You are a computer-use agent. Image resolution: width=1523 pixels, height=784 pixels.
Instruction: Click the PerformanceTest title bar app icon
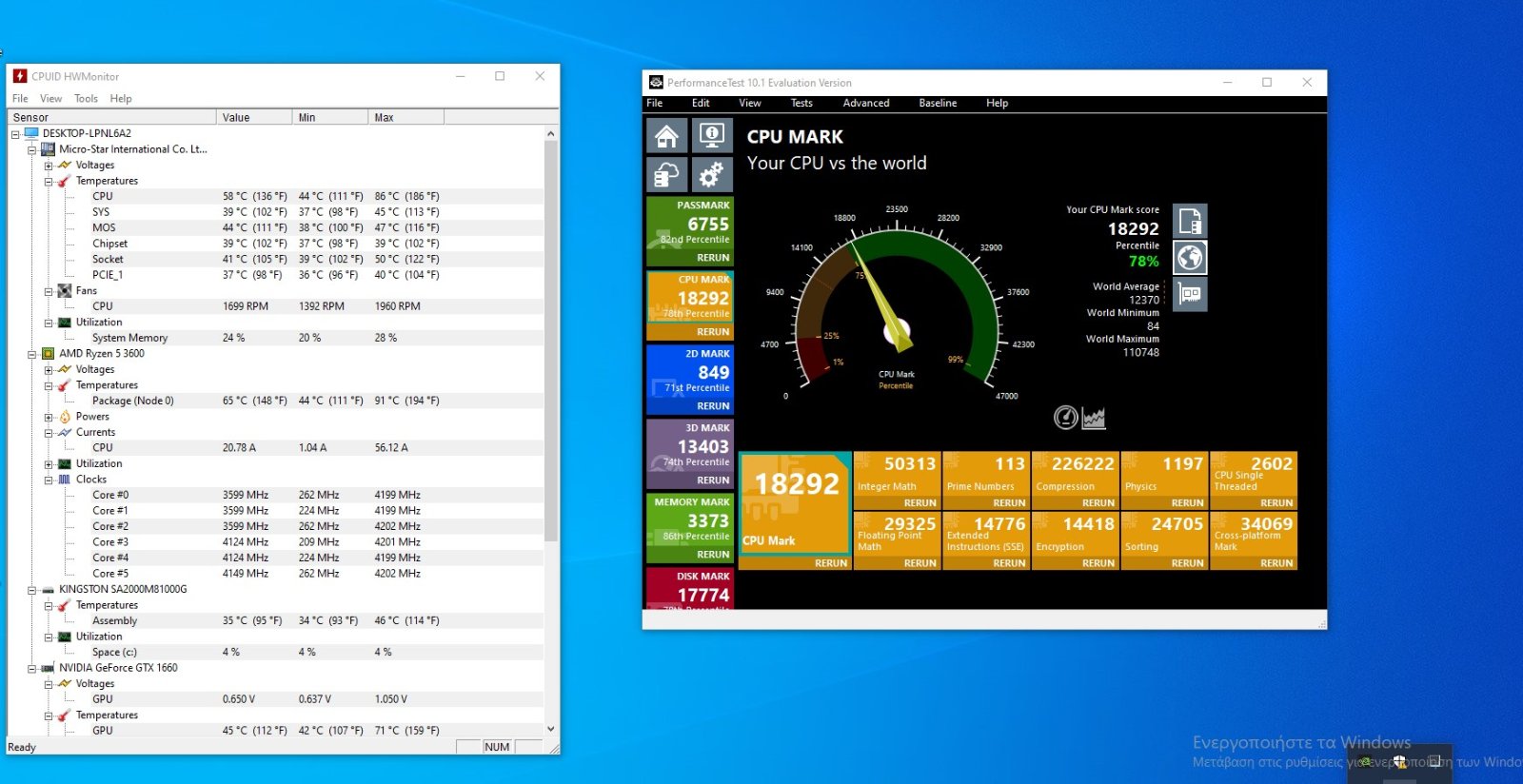656,83
